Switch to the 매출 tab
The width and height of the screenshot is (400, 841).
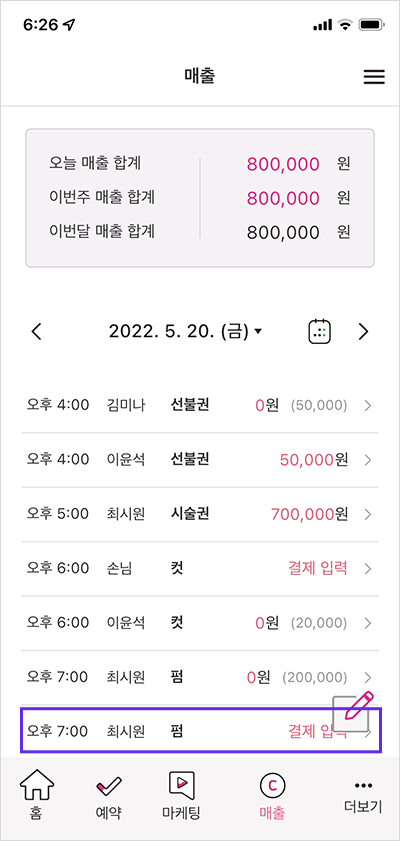click(x=272, y=796)
